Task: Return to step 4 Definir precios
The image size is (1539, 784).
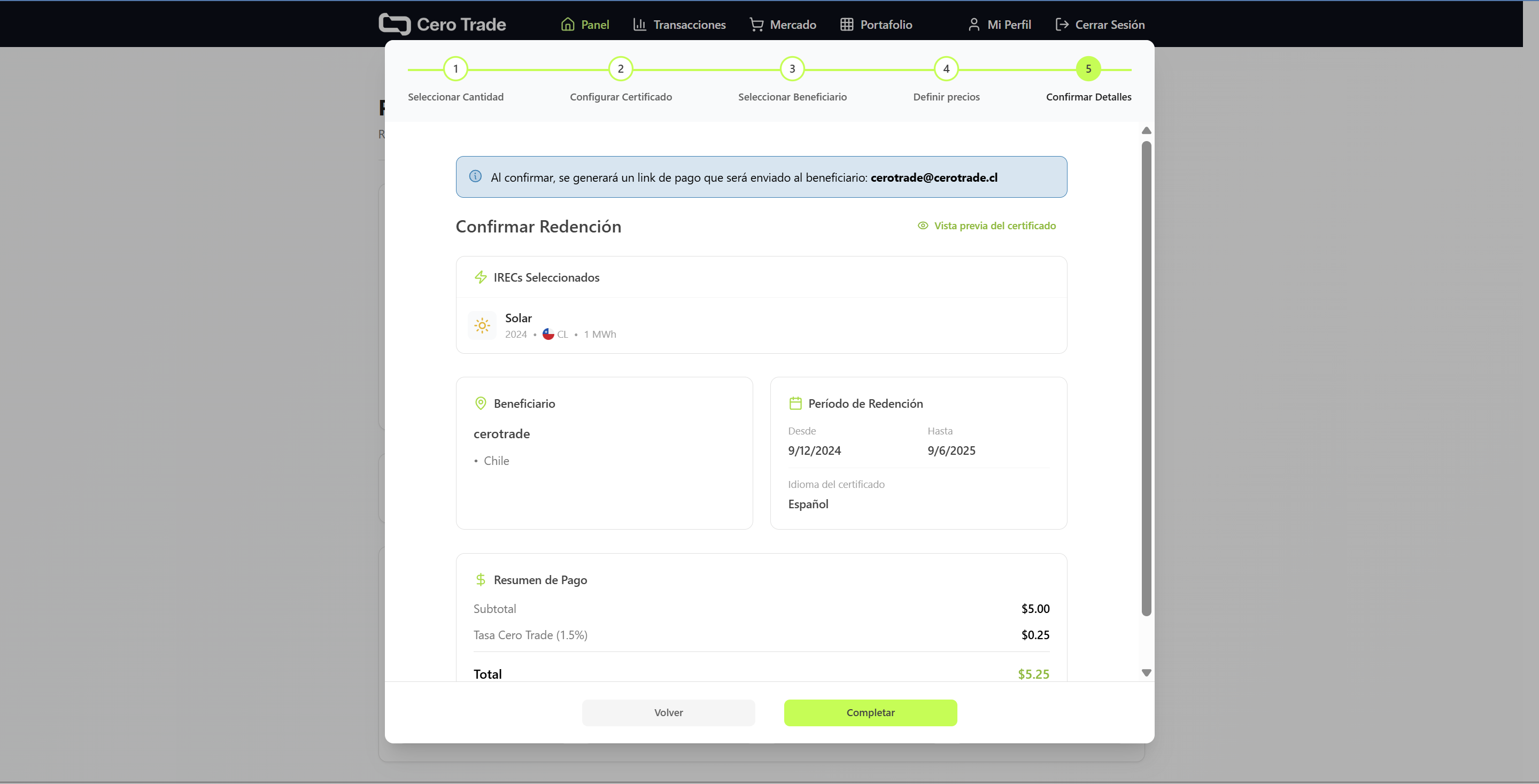Action: [x=946, y=69]
